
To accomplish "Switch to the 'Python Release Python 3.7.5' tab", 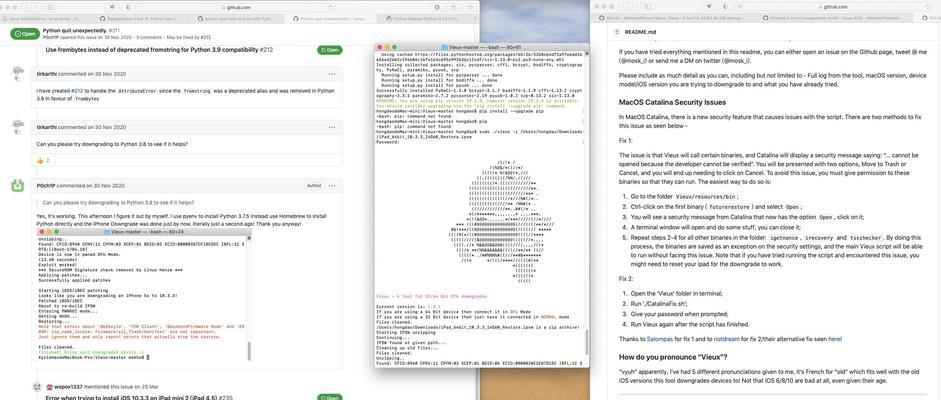I will pos(426,19).
